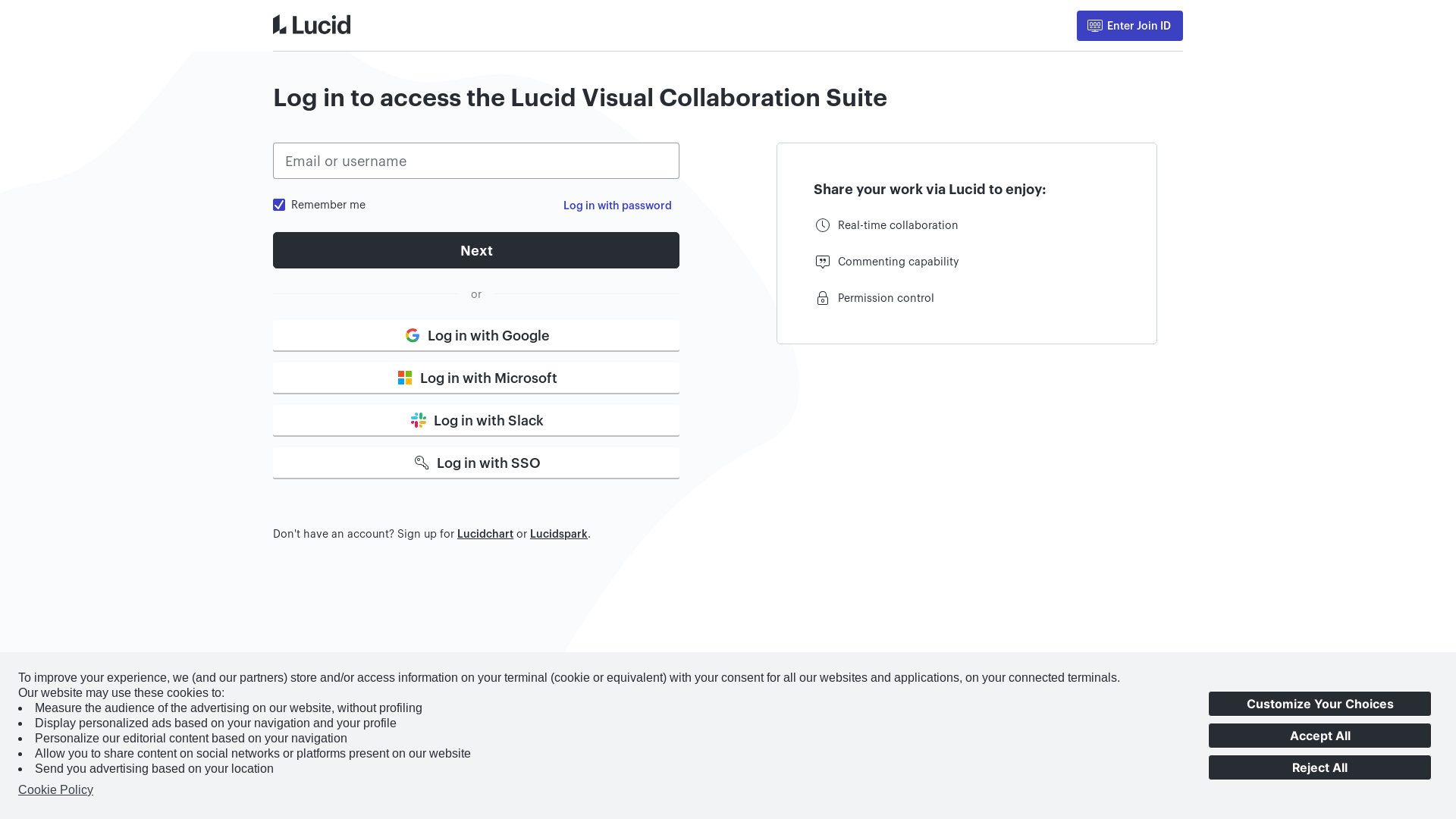1456x819 pixels.
Task: Click the 'Don't have an account?' text
Action: pos(334,534)
